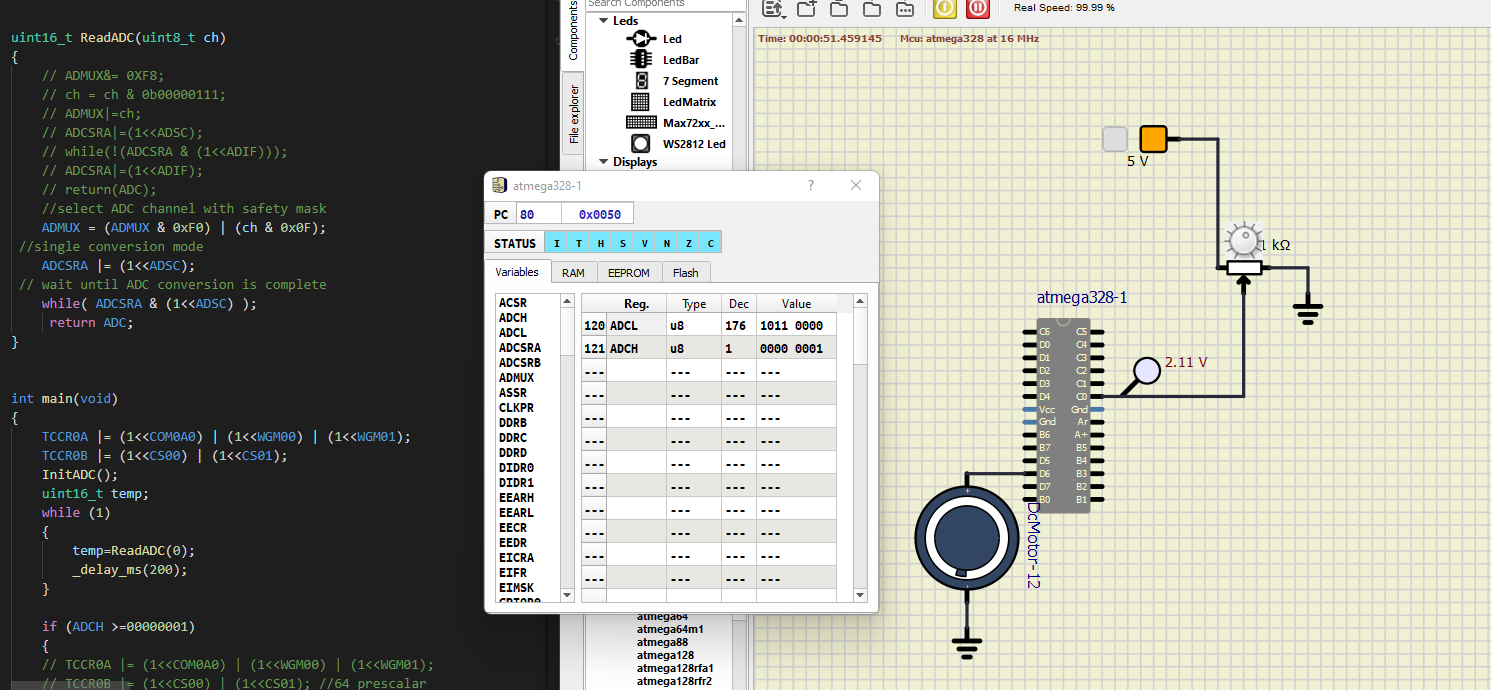Select ADMUX in the register list
The image size is (1491, 690).
coord(517,378)
